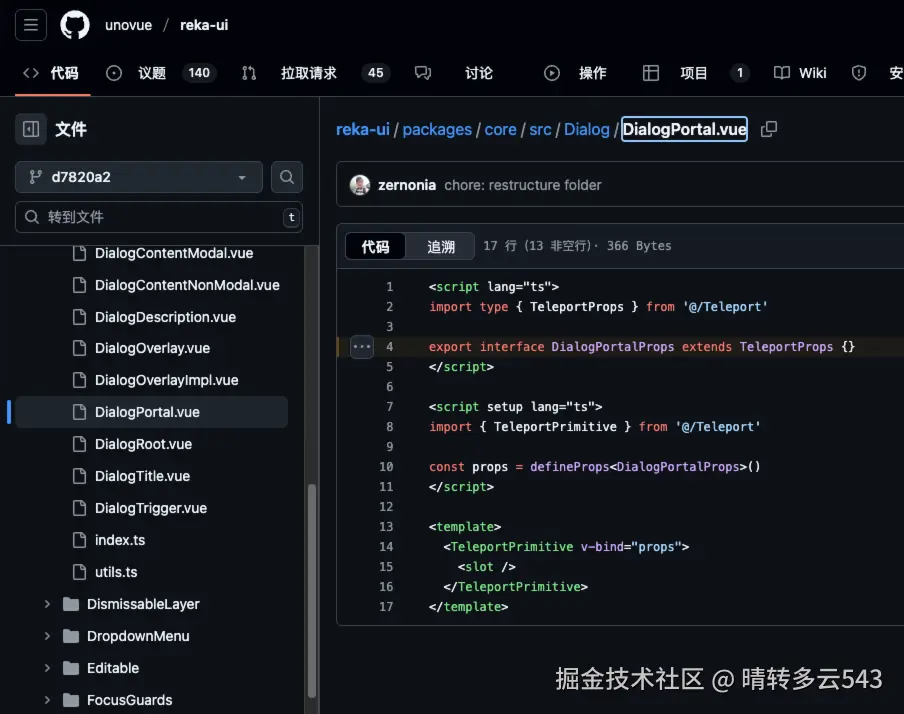Go to src in the breadcrumb
The width and height of the screenshot is (904, 714).
pos(540,129)
